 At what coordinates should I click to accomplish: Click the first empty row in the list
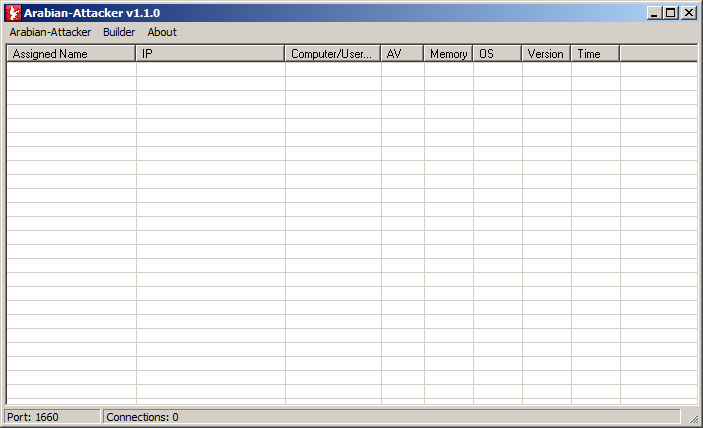pyautogui.click(x=350, y=70)
